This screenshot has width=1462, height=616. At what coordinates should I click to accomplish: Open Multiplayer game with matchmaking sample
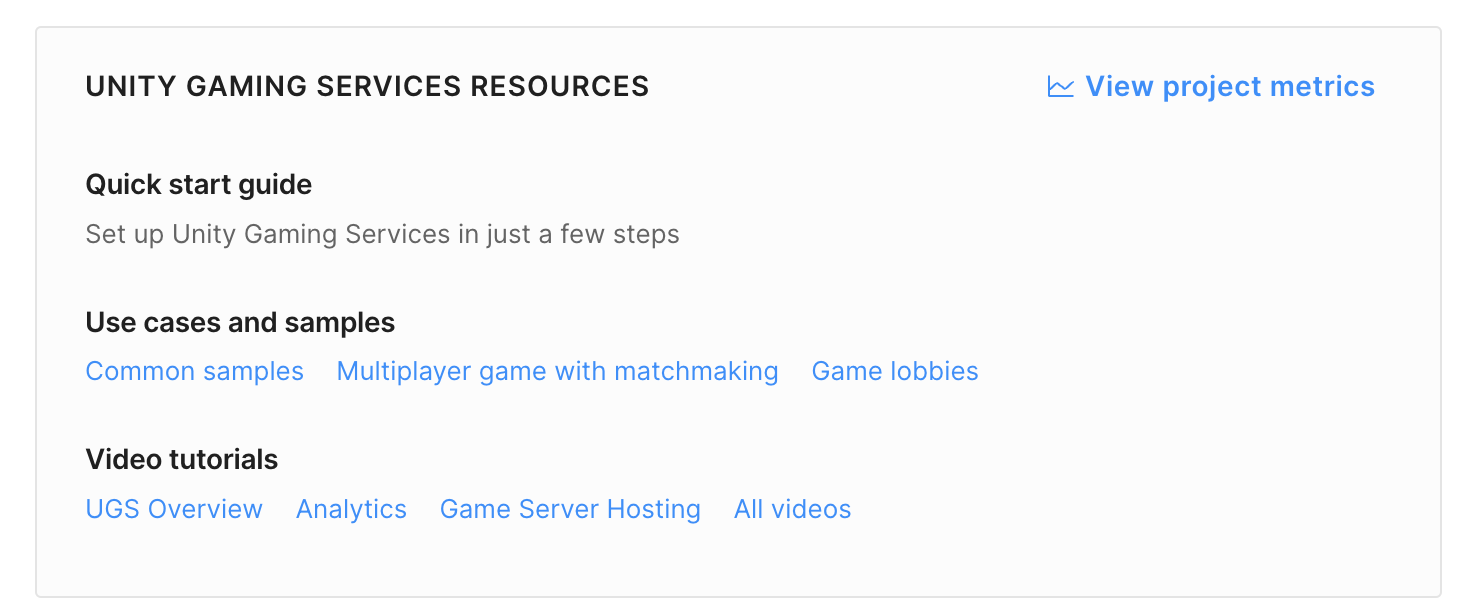point(557,371)
